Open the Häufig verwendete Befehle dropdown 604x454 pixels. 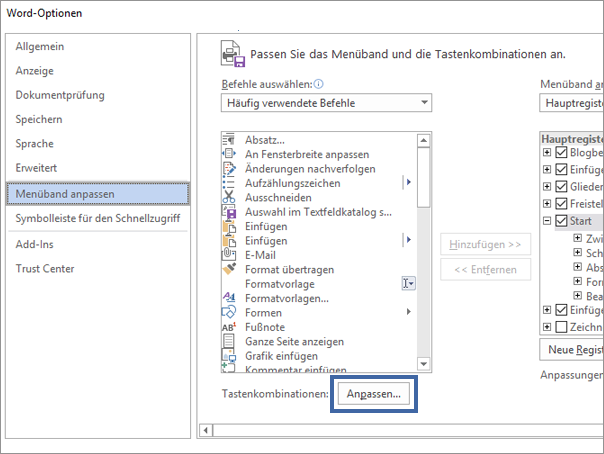(326, 103)
